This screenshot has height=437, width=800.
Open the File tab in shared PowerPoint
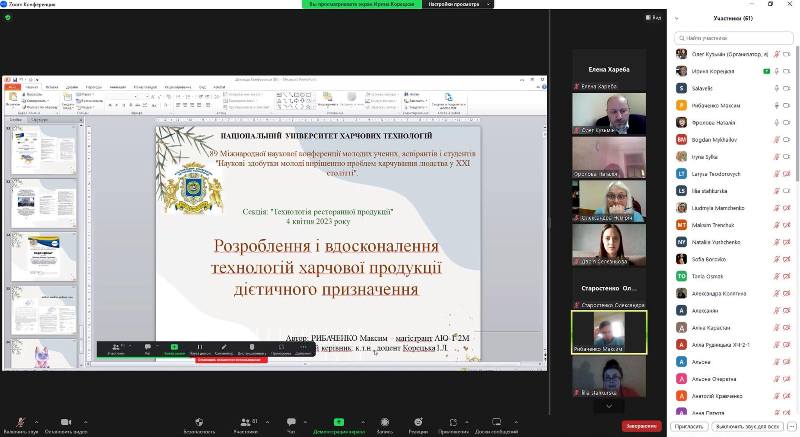tap(12, 87)
